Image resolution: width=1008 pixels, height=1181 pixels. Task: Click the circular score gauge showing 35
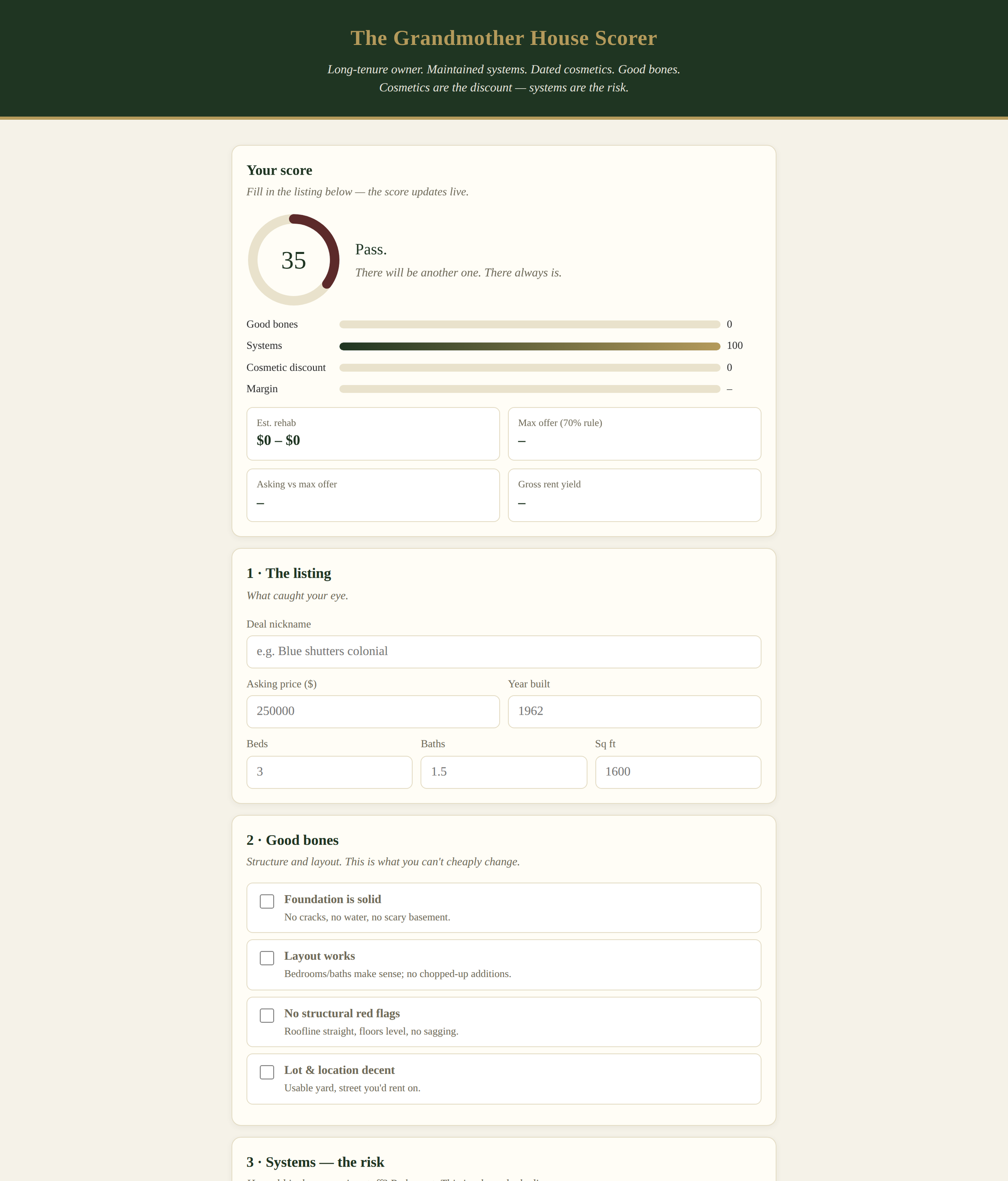click(294, 260)
